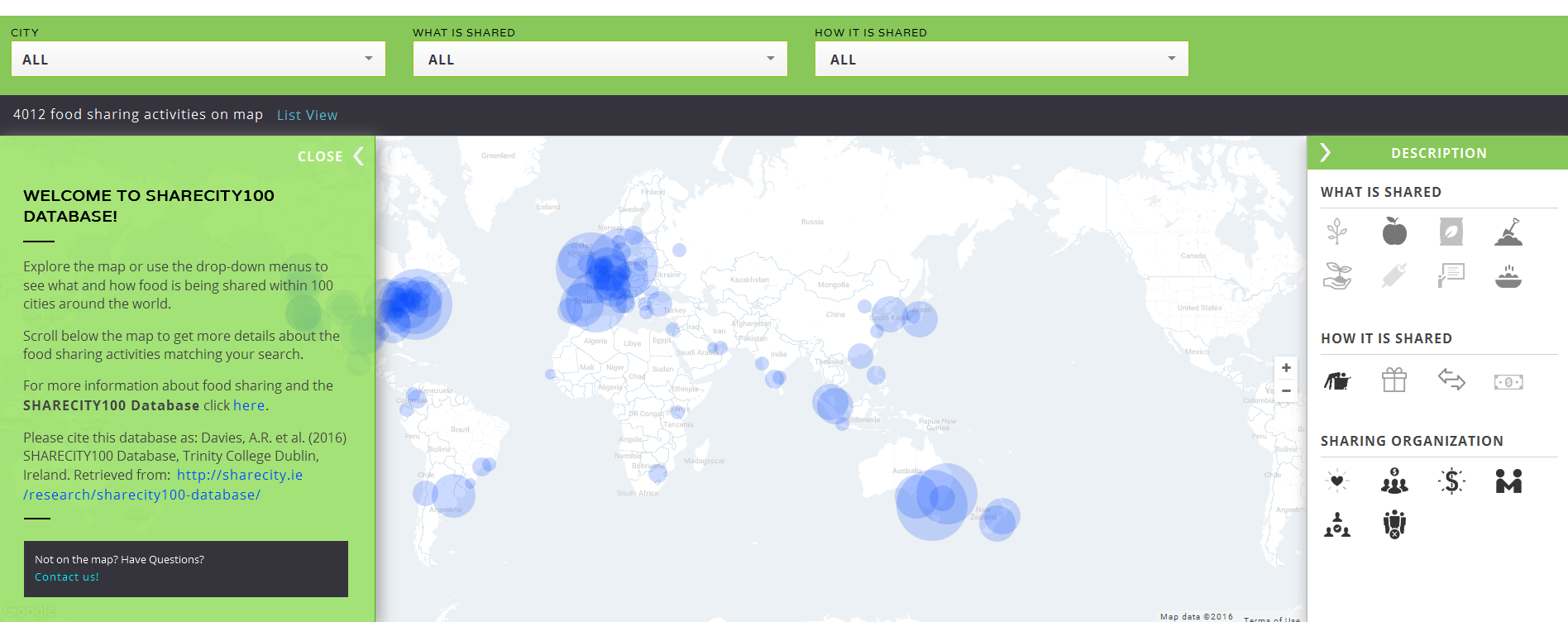Viewport: 1568px width, 622px height.
Task: Select the money banknote icon
Action: click(1508, 382)
